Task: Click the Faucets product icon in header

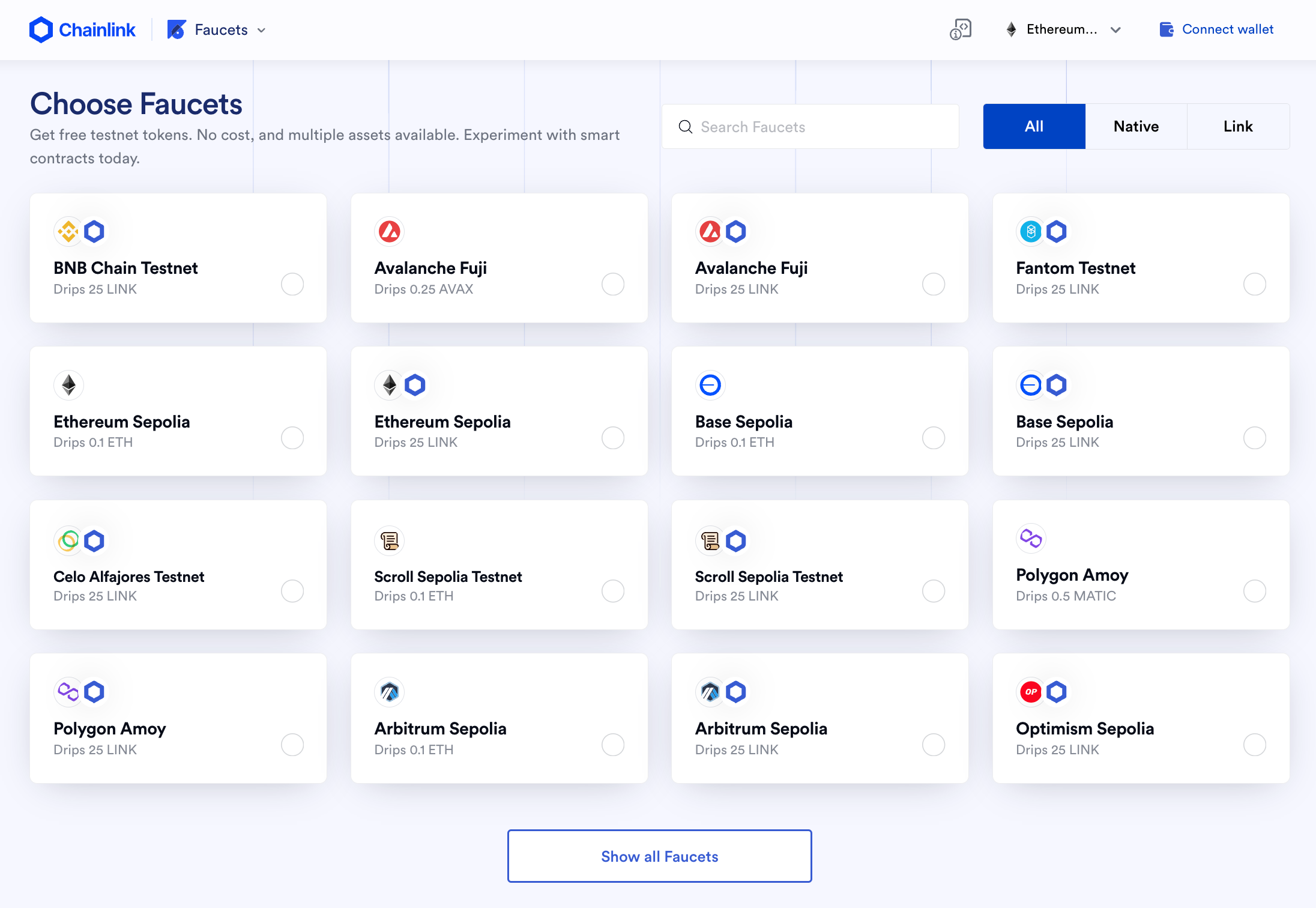Action: [177, 29]
